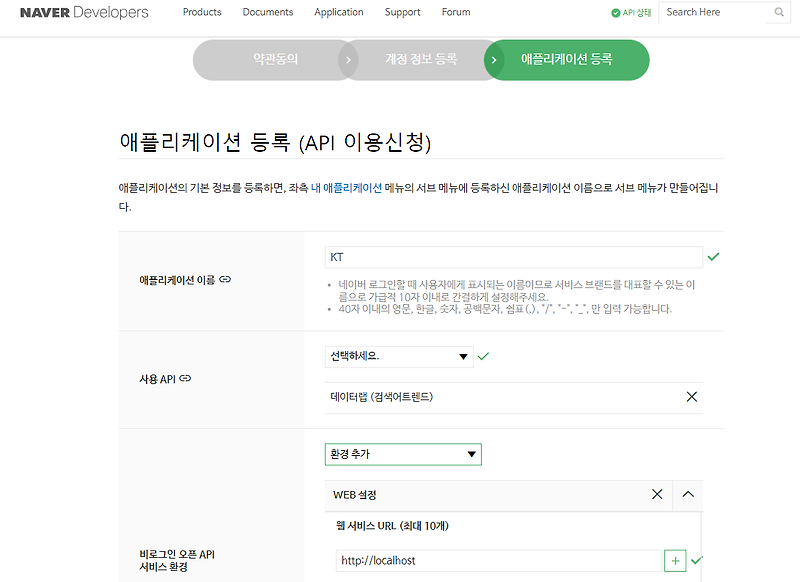Open the Forum page
Viewport: 800px width, 582px height.
(455, 12)
